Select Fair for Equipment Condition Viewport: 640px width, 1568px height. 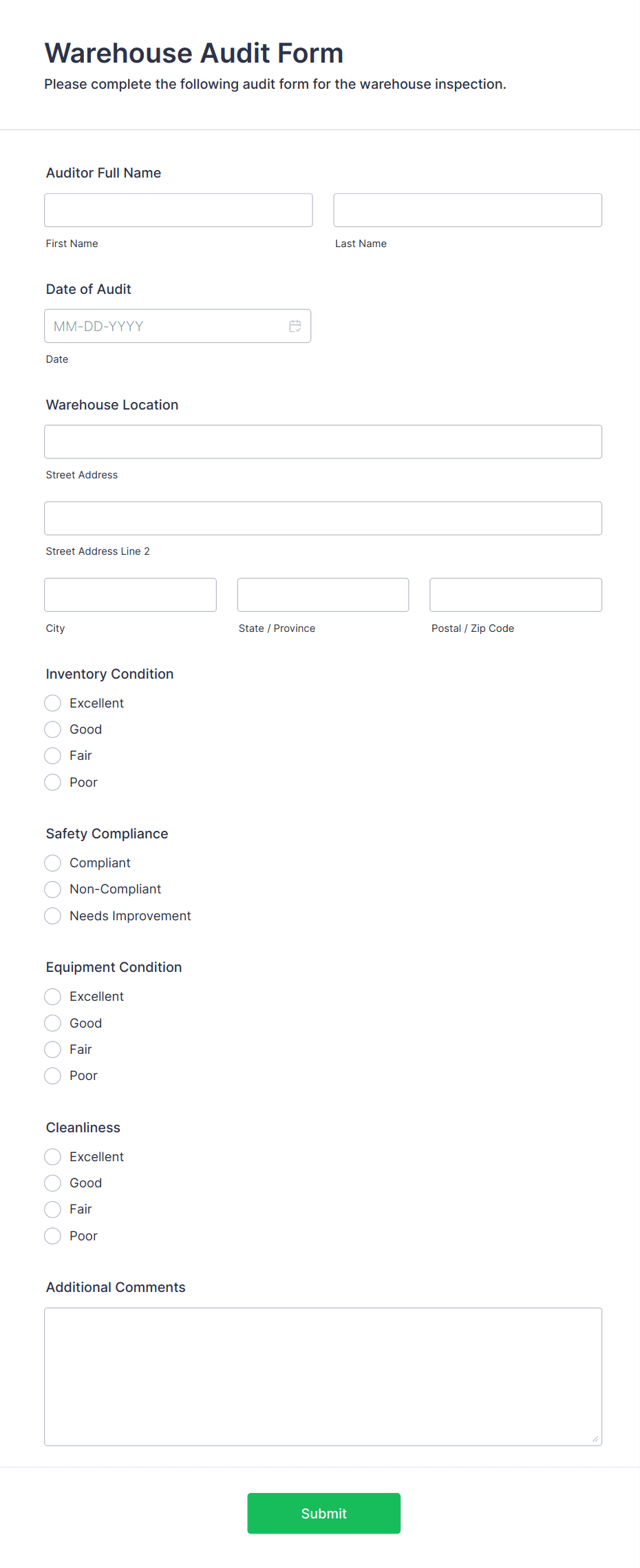pos(53,1050)
